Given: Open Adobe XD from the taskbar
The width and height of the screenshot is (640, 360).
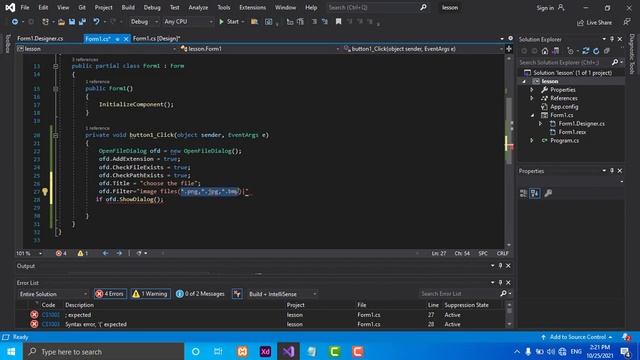Looking at the screenshot, I should point(265,351).
